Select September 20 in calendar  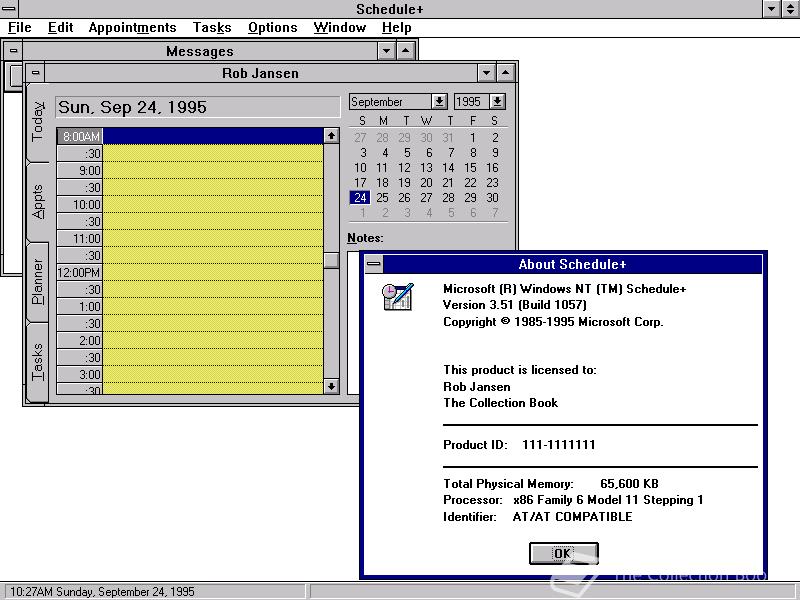point(427,183)
